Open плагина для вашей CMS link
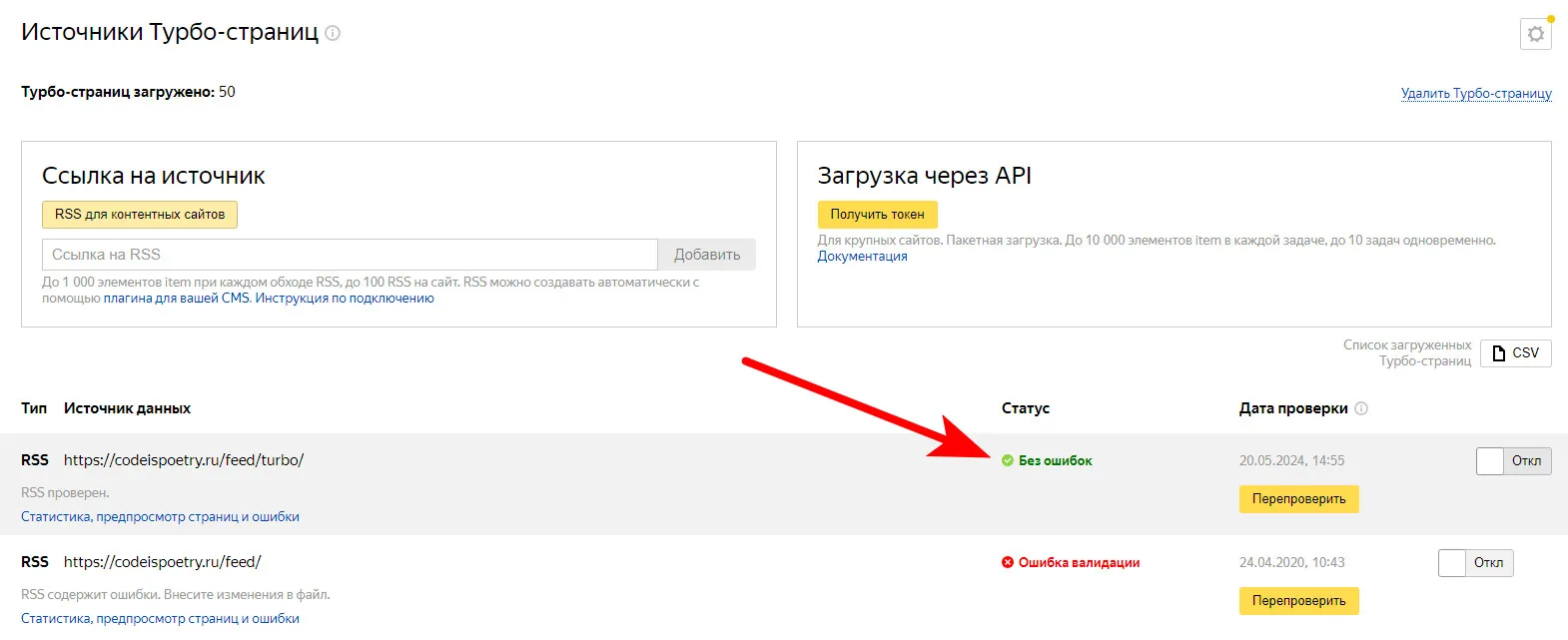Screen dimensions: 1568x640 pyautogui.click(x=176, y=299)
